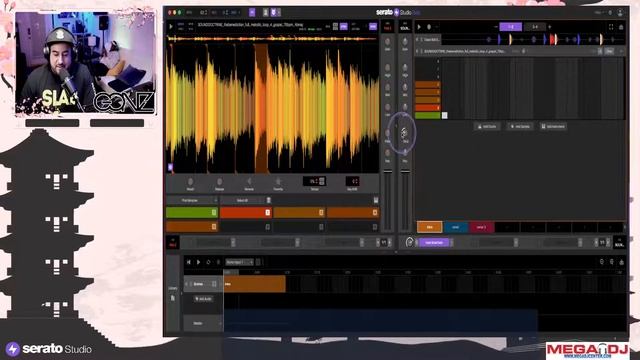Viewport: 640px width, 360px height.
Task: Play the song from the timeline transport
Action: pos(198,262)
